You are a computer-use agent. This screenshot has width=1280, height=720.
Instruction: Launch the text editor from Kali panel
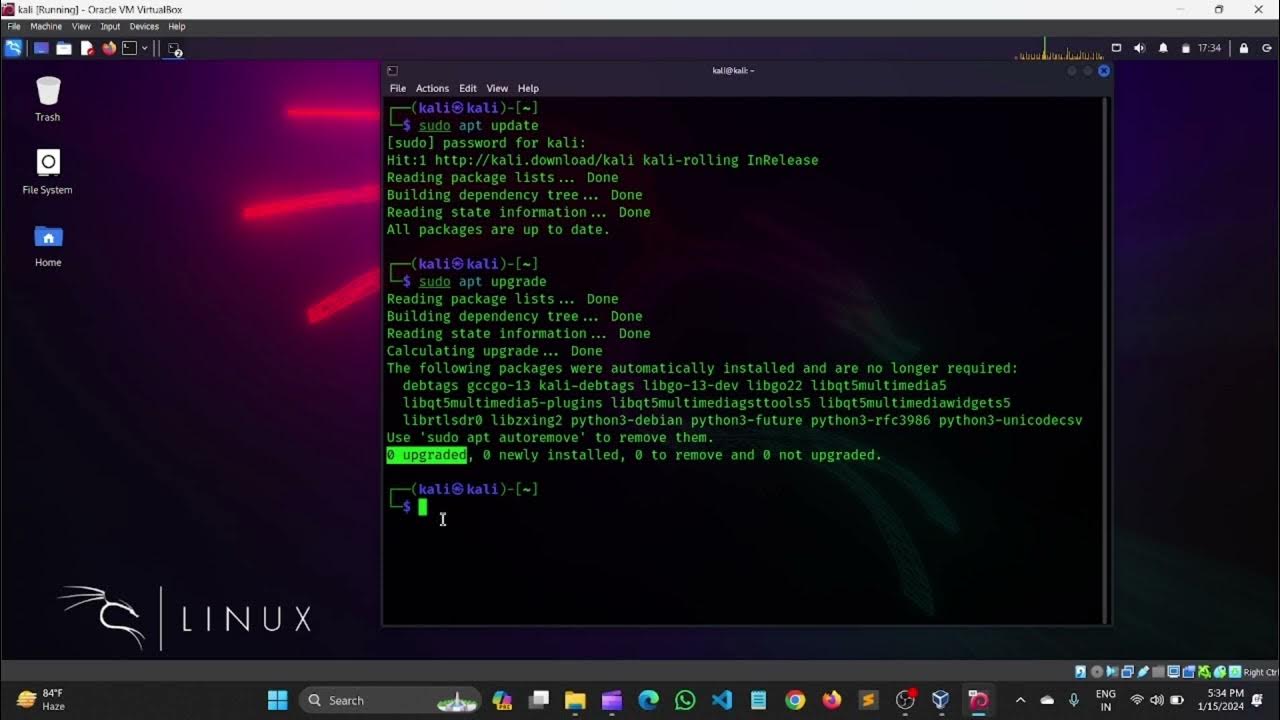tap(87, 48)
